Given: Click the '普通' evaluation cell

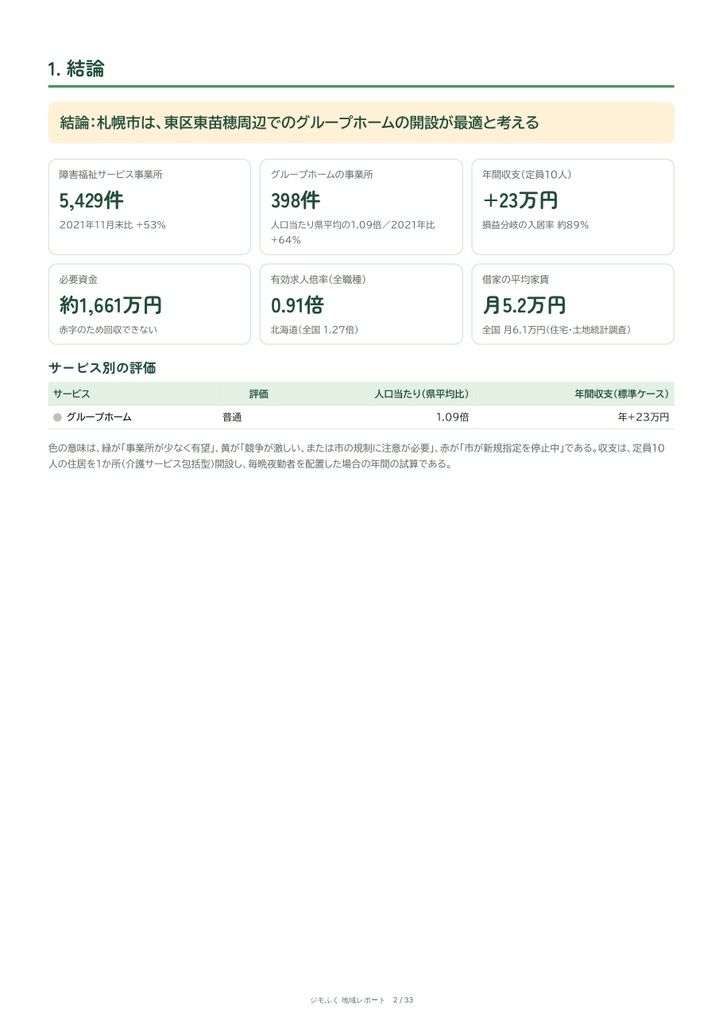Looking at the screenshot, I should tap(232, 417).
